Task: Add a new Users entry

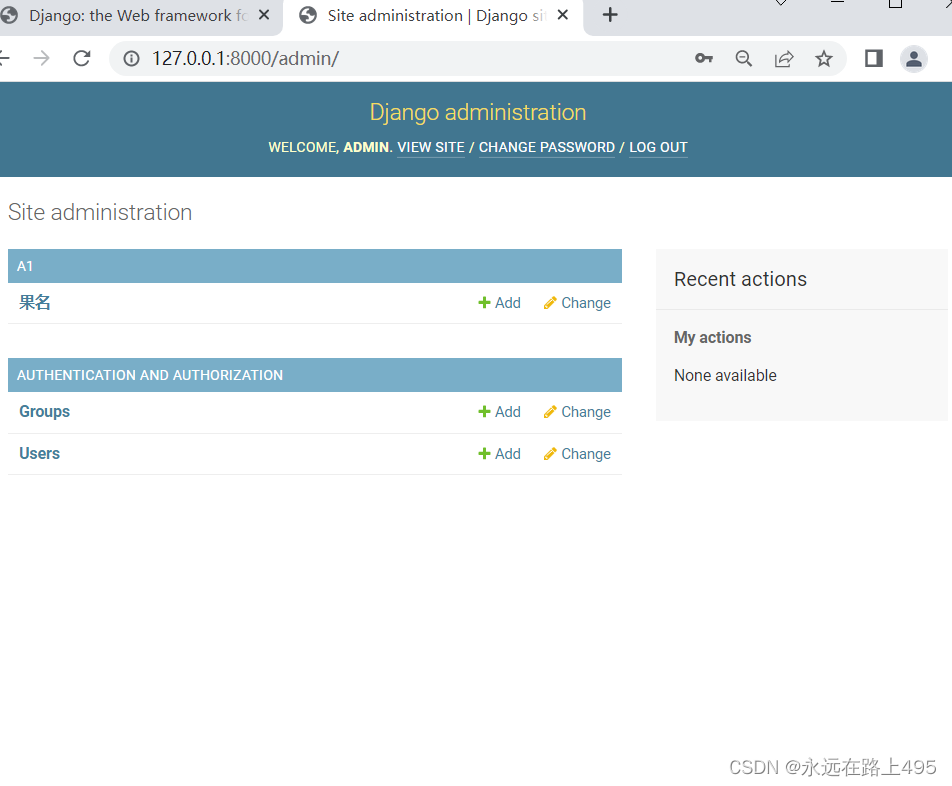Action: click(499, 454)
